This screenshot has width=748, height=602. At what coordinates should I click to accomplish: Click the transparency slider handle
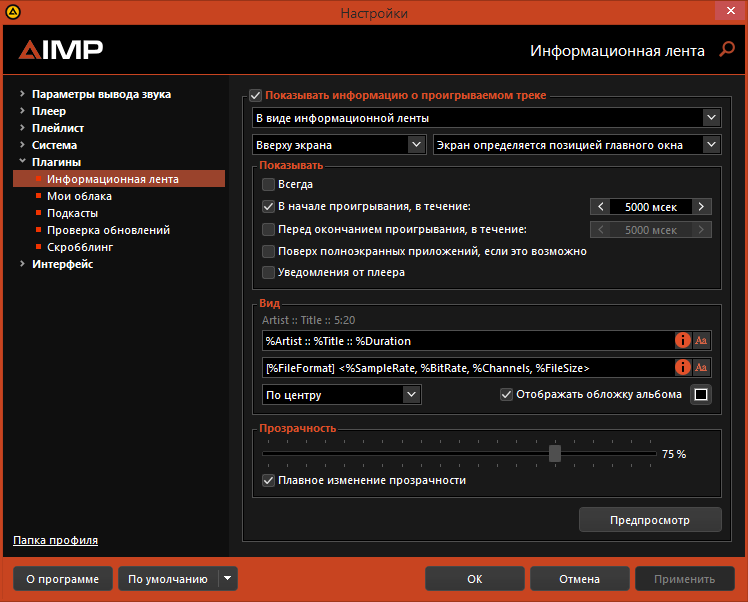pos(555,453)
